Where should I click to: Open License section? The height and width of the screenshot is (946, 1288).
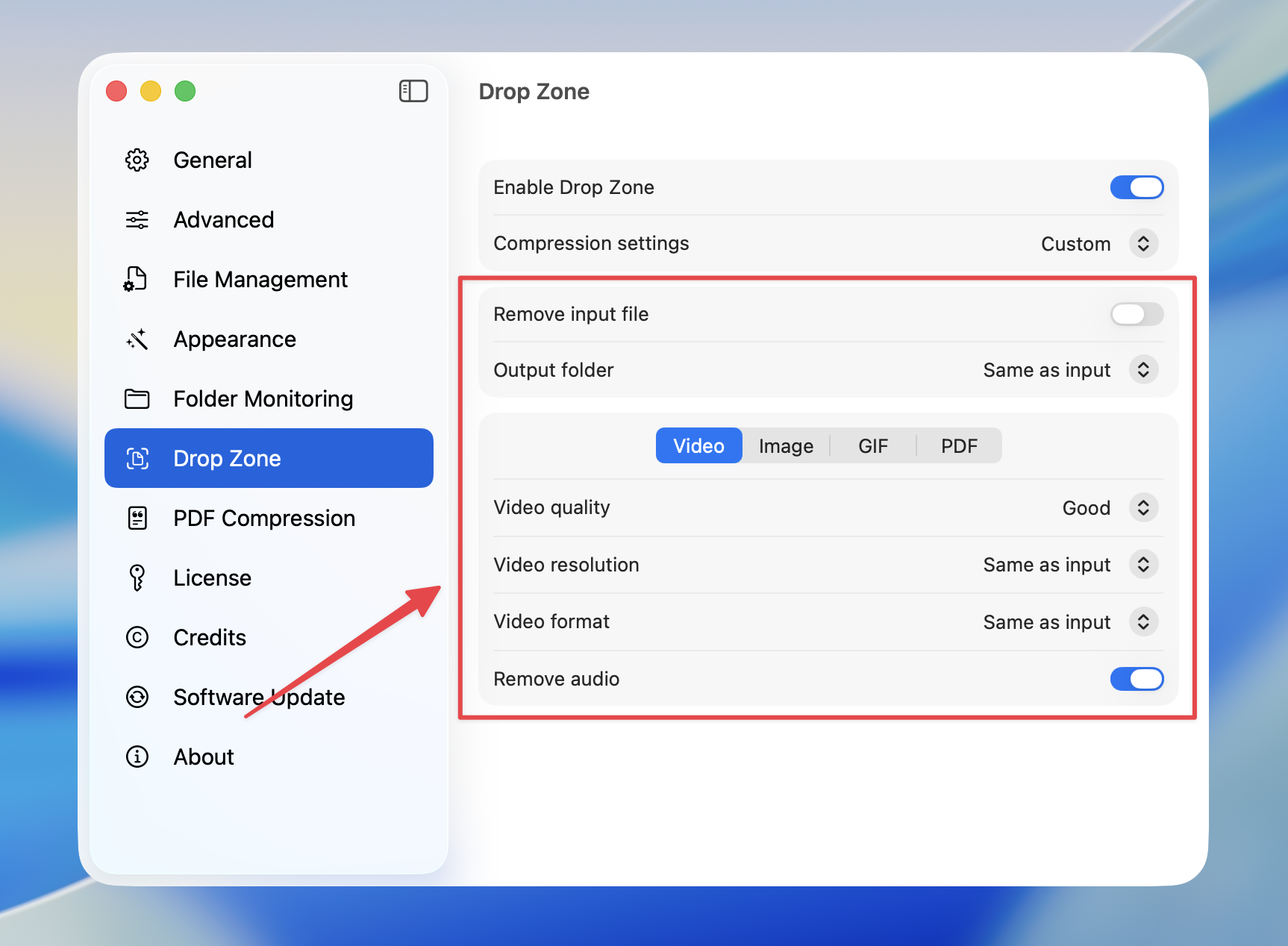tap(269, 577)
